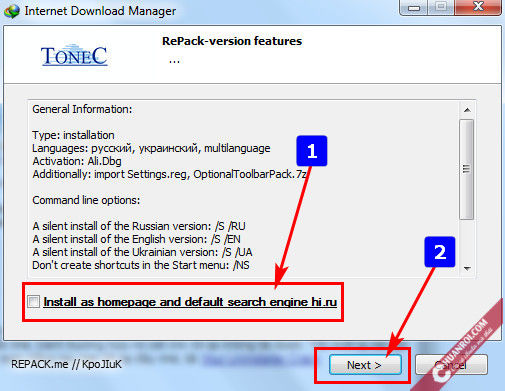Click the 'Command line options:' line
This screenshot has width=505, height=391.
tap(86, 200)
